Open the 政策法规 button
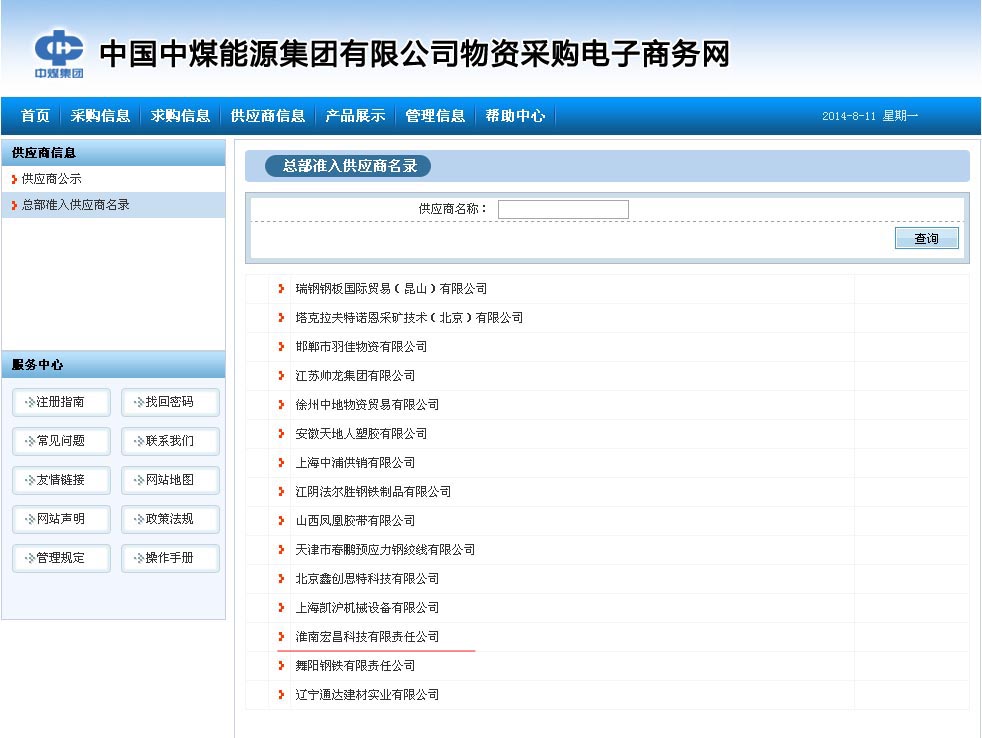Image resolution: width=982 pixels, height=738 pixels. (170, 519)
